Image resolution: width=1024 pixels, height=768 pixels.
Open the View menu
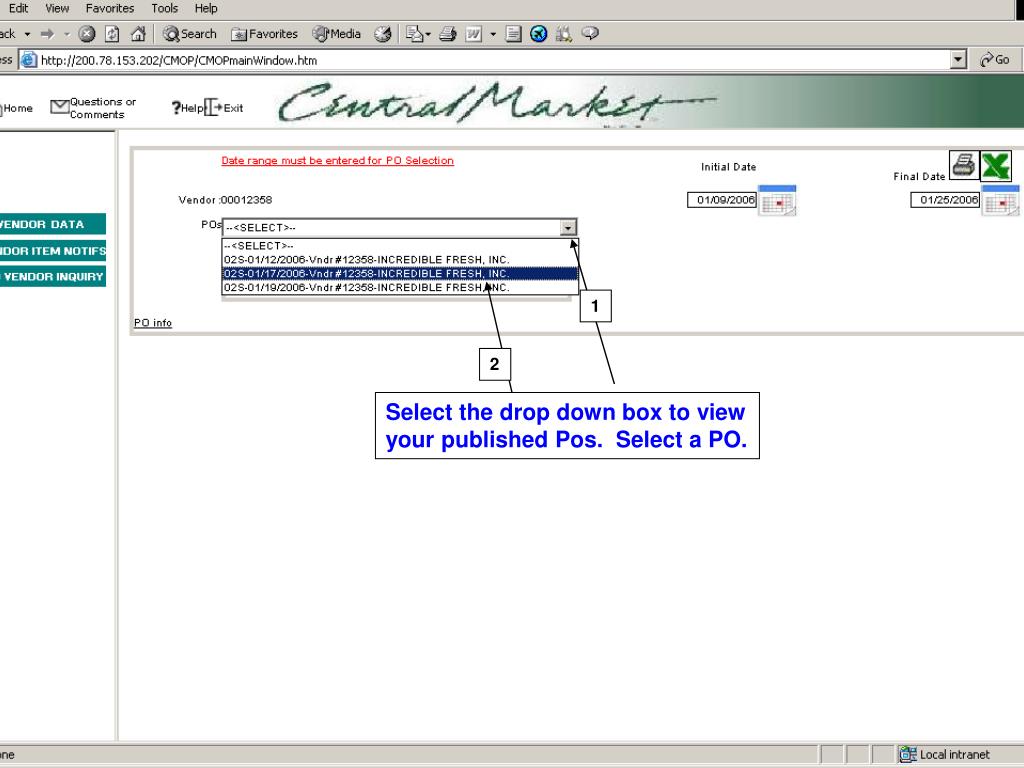(57, 8)
